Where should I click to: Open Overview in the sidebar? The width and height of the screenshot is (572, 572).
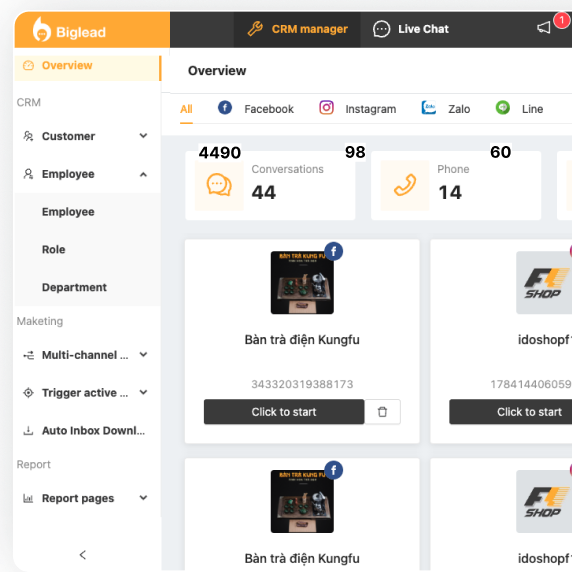(x=88, y=68)
